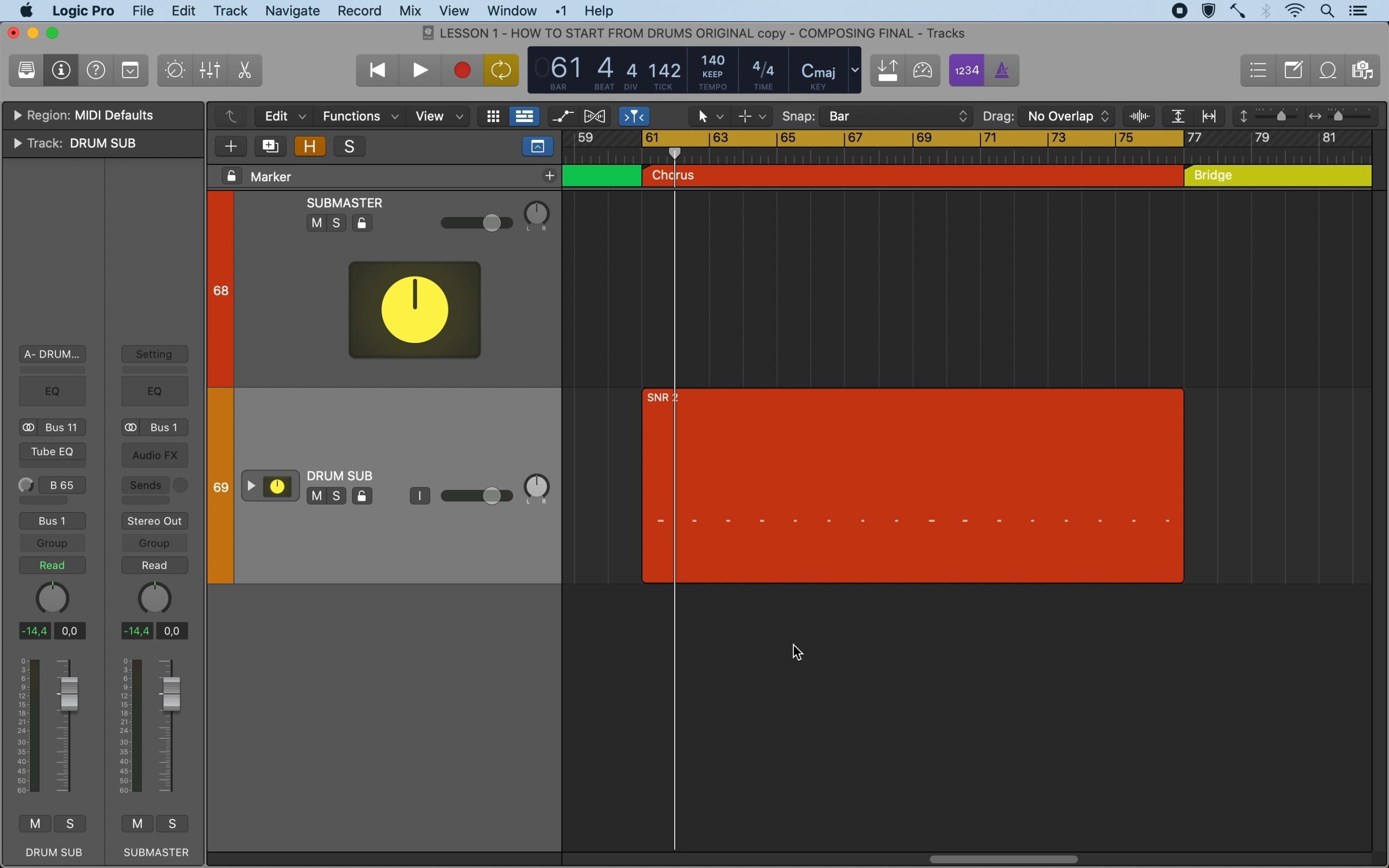Mute the DRUM SUB track
The width and height of the screenshot is (1389, 868).
(x=317, y=495)
